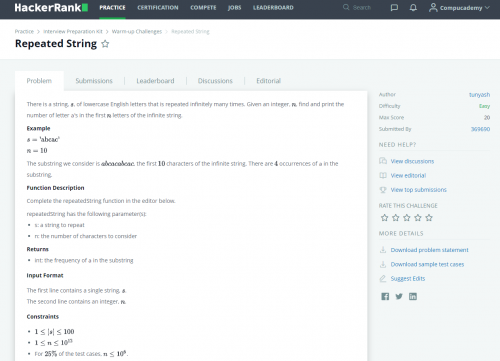500x361 pixels.
Task: Click the compucademy username
Action: [x=461, y=8]
